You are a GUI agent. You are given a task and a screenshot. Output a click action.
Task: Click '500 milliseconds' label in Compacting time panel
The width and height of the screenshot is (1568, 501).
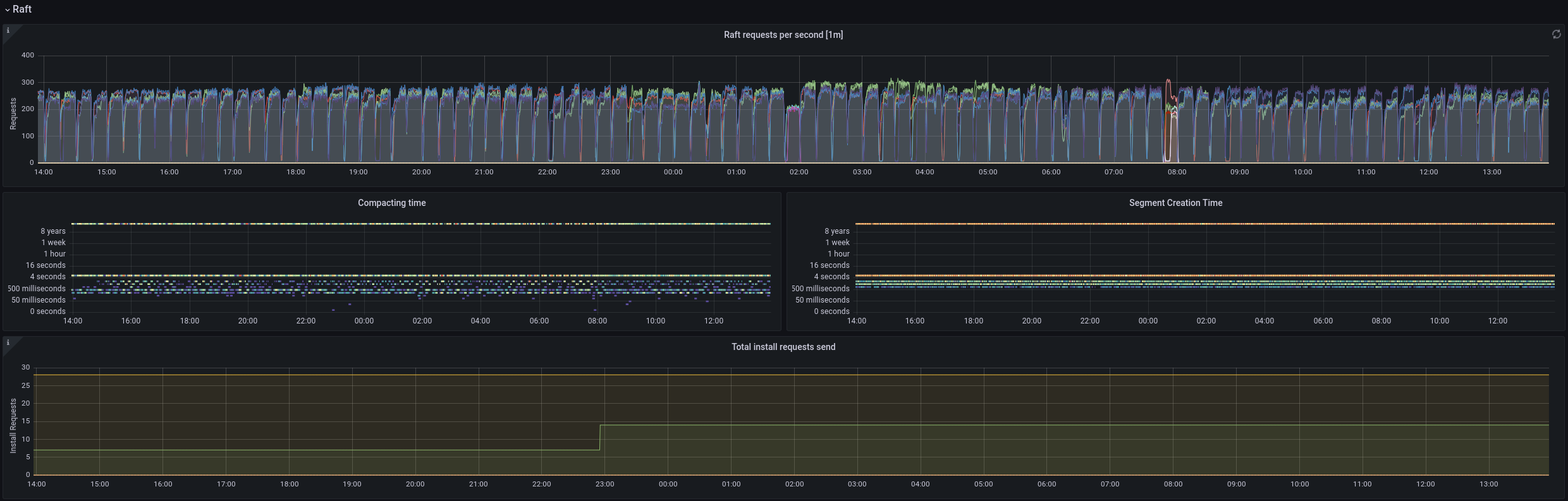point(37,289)
